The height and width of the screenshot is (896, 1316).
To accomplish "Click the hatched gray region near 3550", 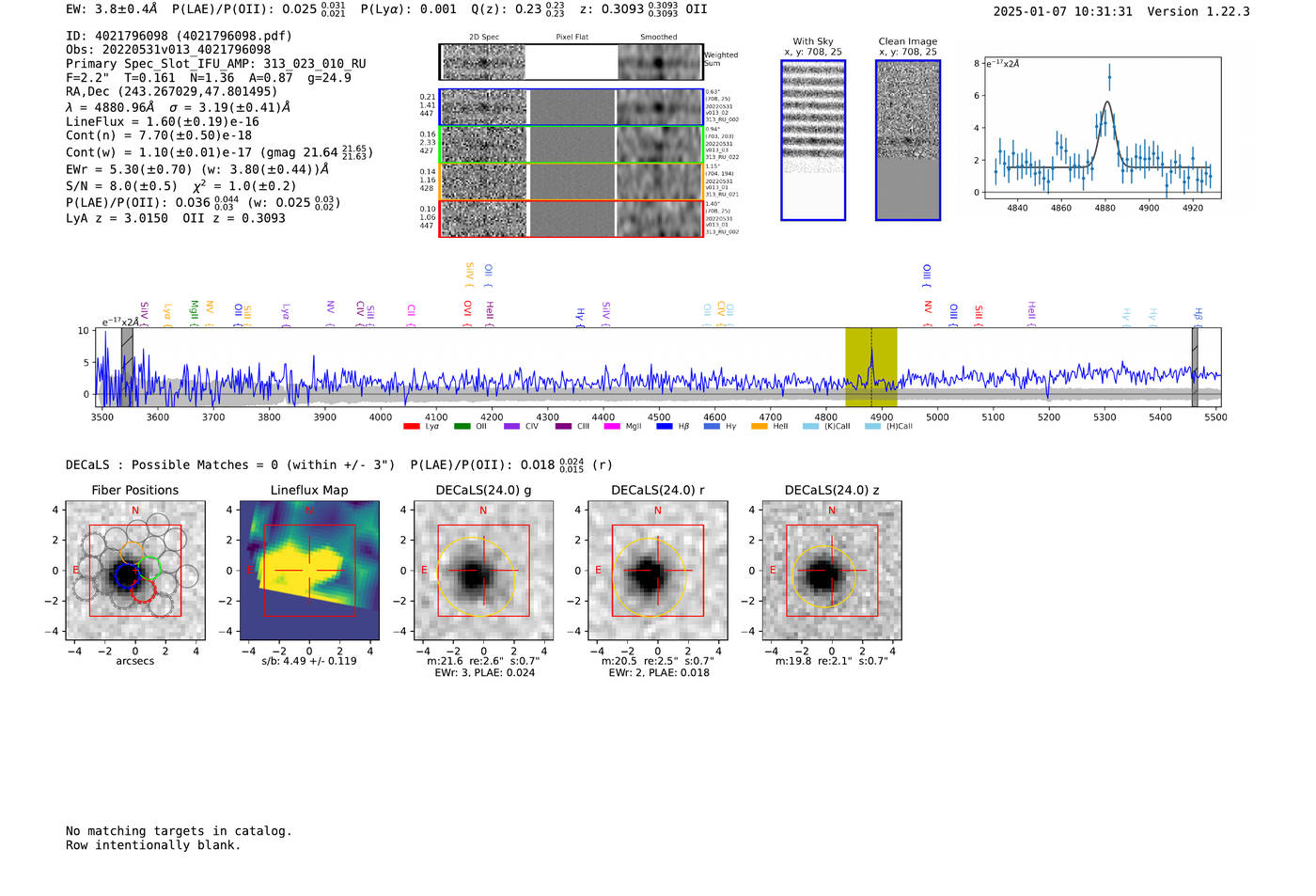I will pyautogui.click(x=127, y=368).
